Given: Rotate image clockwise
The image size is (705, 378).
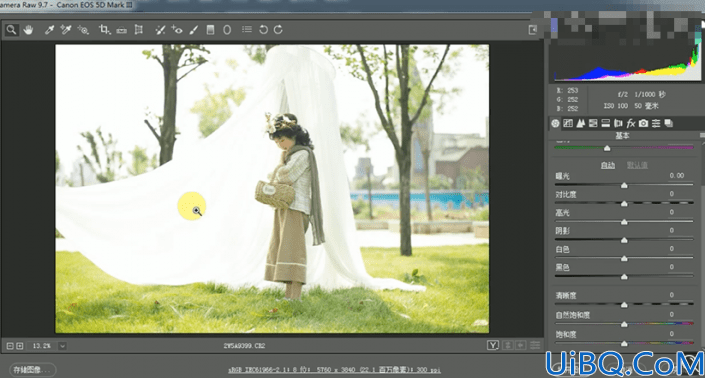Looking at the screenshot, I should click(x=278, y=30).
